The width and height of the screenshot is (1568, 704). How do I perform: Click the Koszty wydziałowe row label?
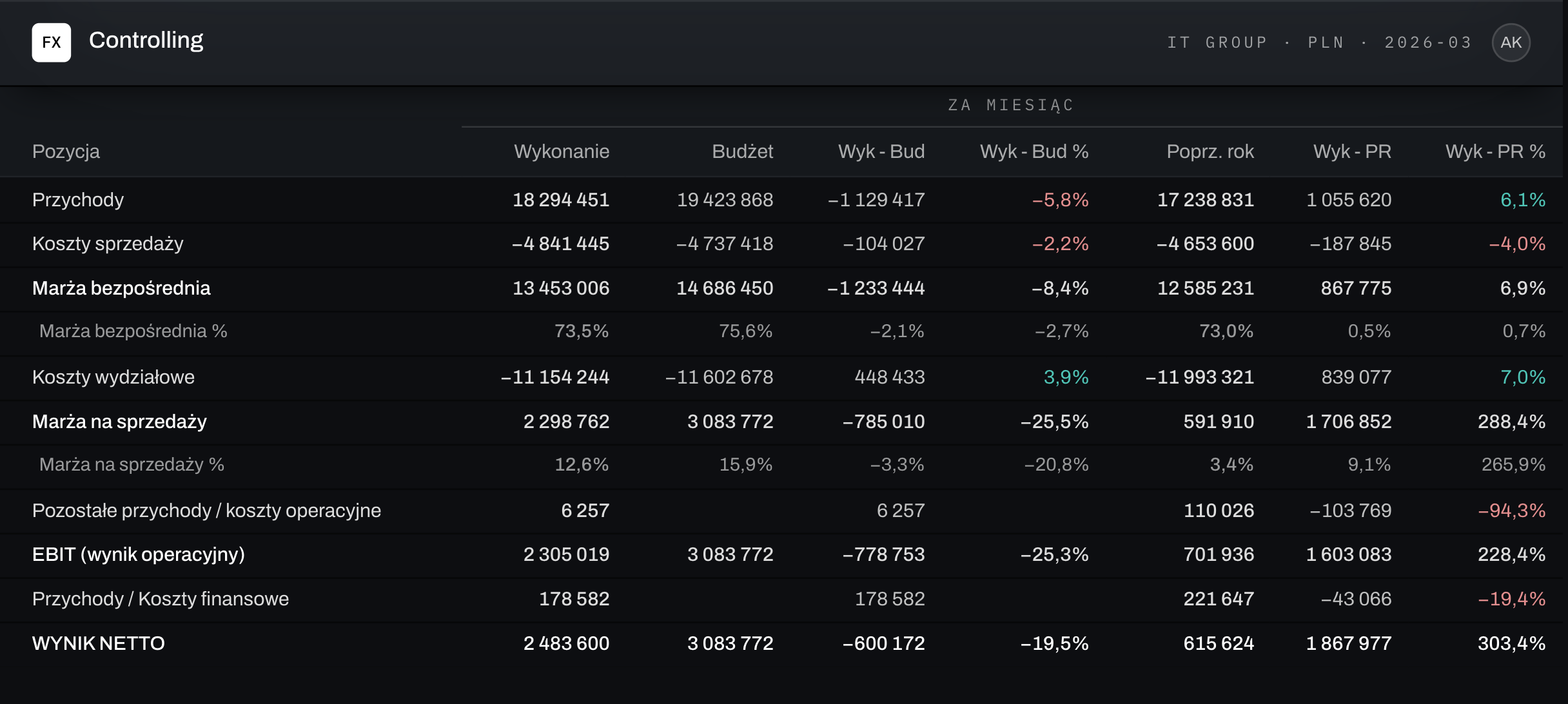tap(113, 377)
